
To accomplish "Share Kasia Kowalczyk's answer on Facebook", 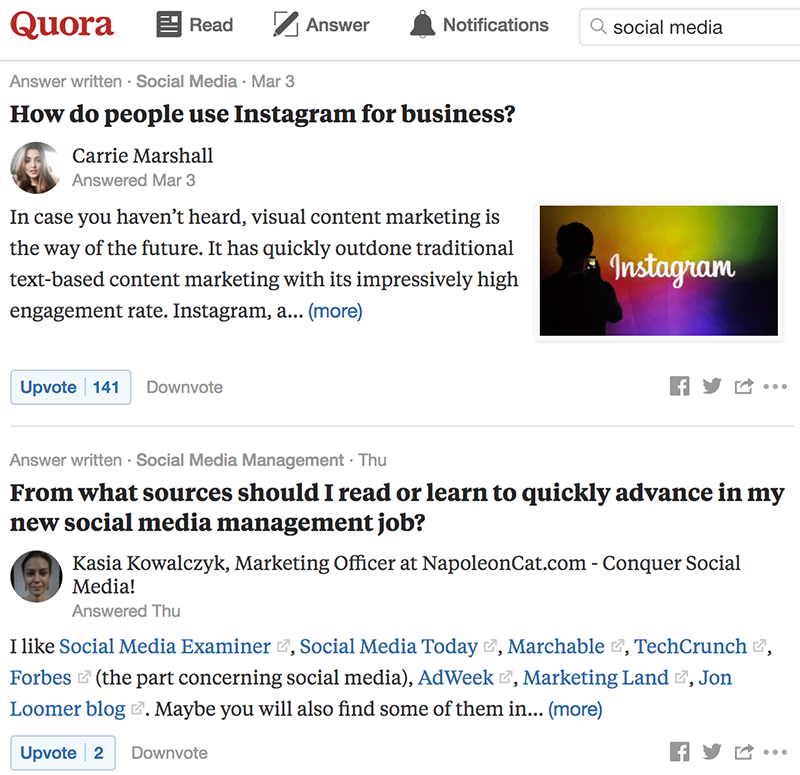I will [680, 752].
